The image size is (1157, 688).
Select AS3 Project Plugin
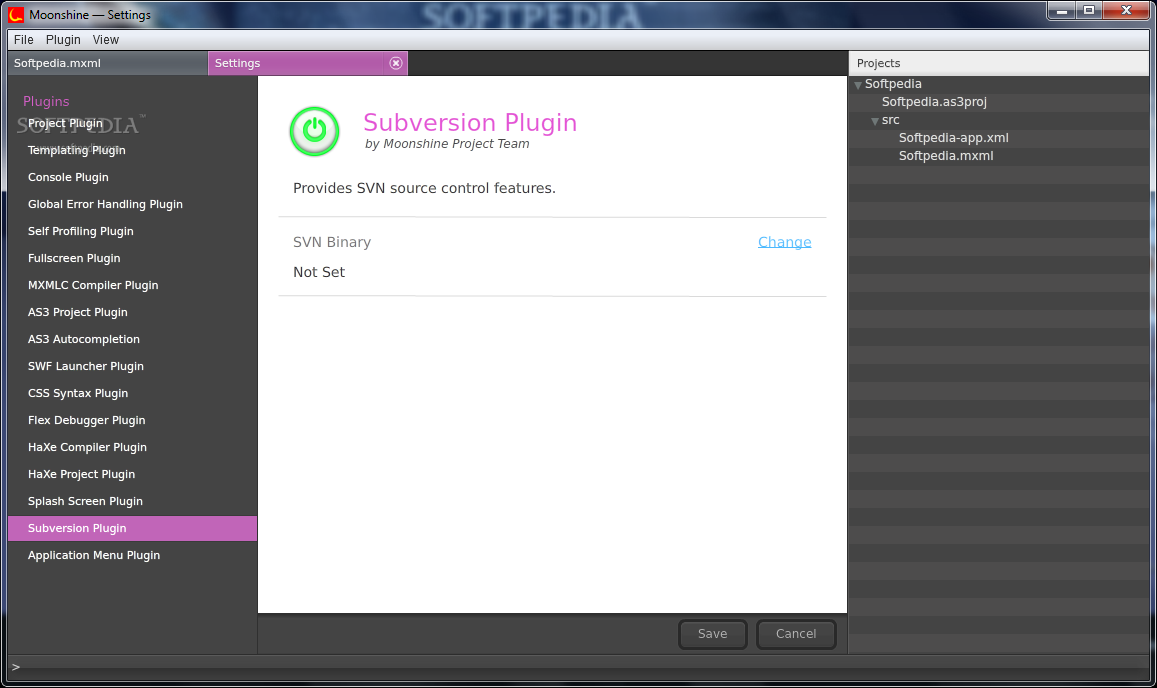coord(132,312)
